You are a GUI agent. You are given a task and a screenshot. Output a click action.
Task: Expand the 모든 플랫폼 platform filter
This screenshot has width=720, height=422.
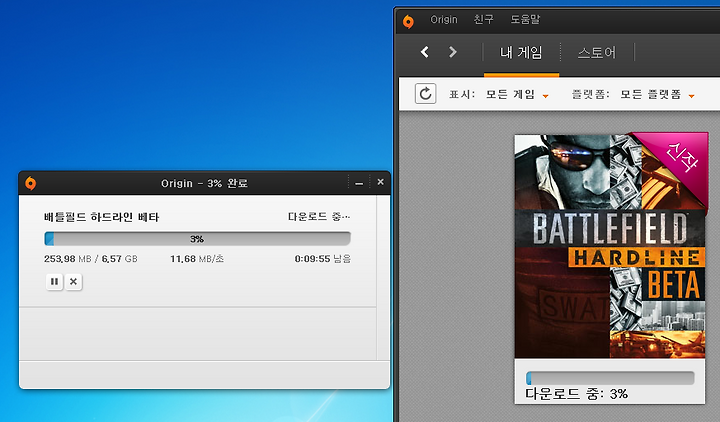coord(658,95)
